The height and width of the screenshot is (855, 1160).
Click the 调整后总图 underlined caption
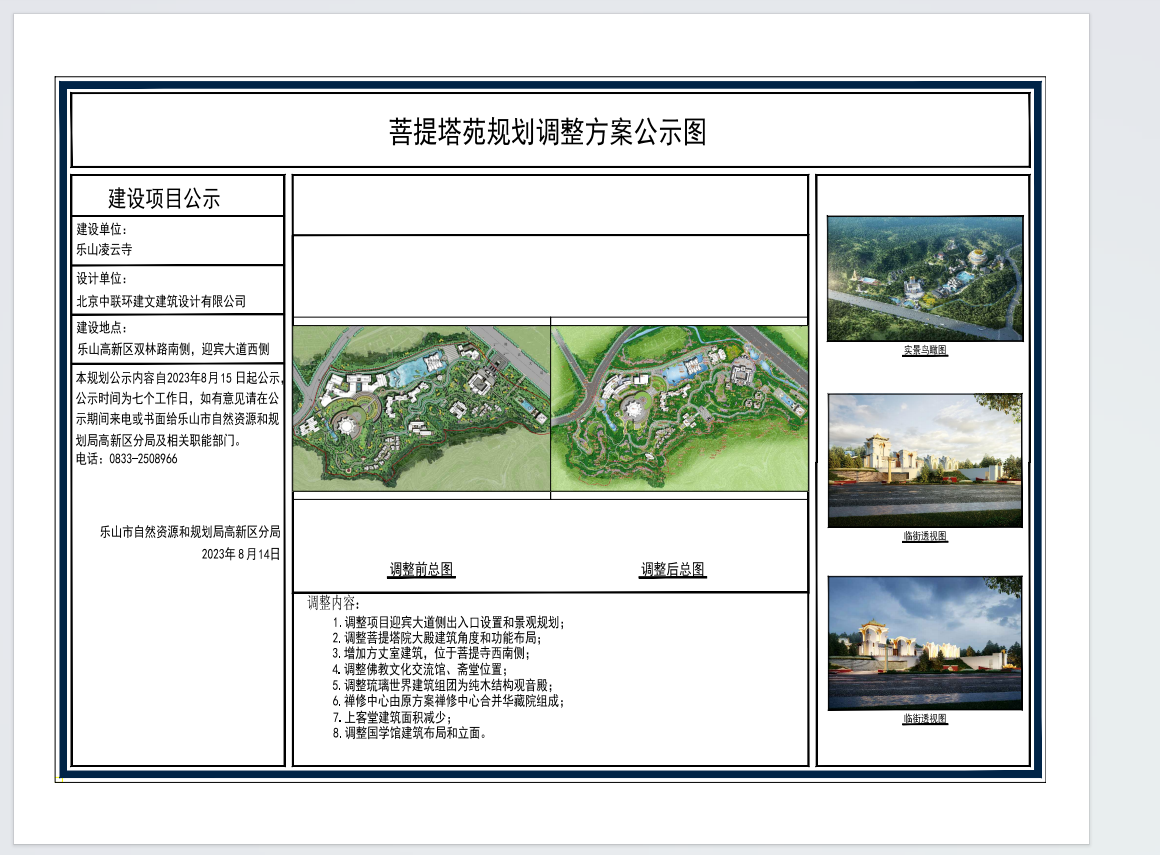tap(673, 570)
